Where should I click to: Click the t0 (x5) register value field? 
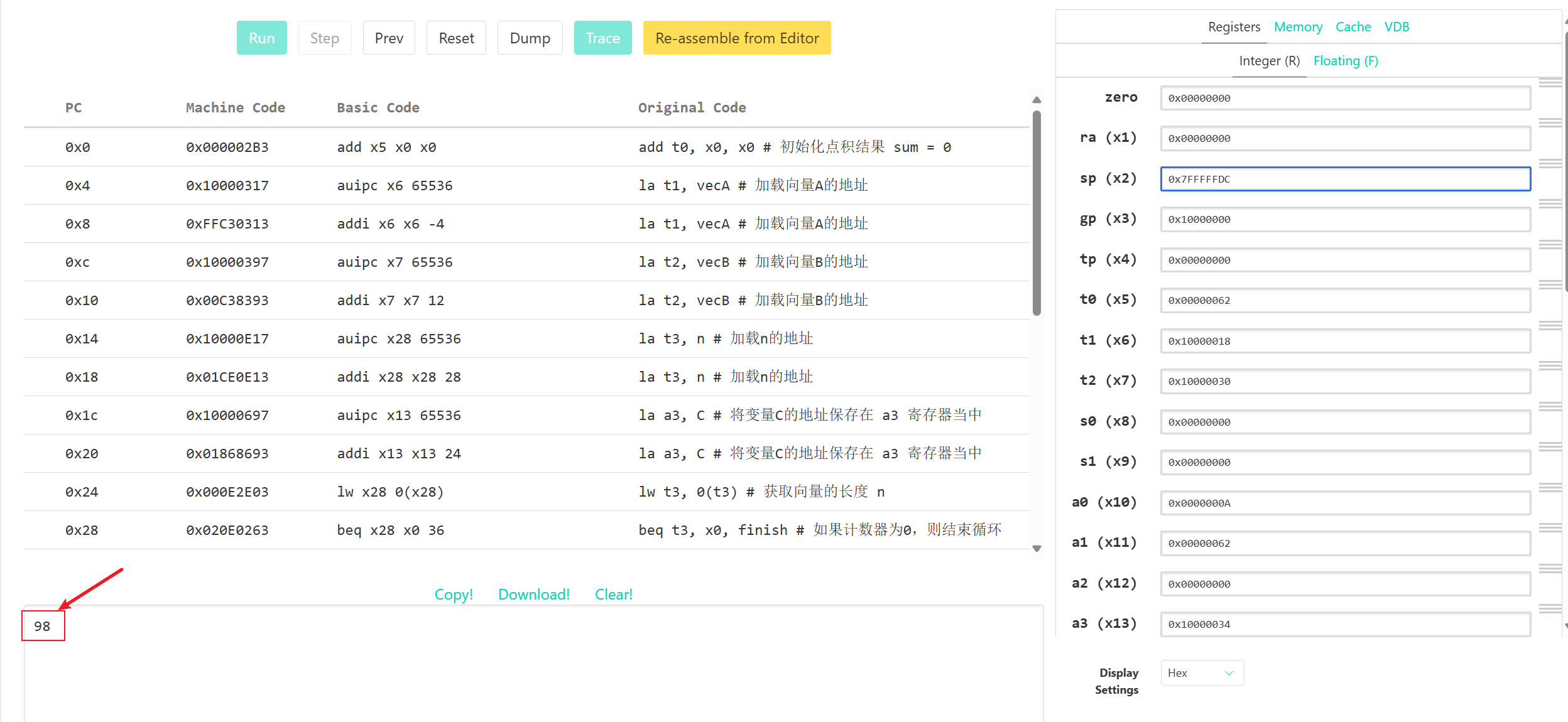click(x=1344, y=300)
